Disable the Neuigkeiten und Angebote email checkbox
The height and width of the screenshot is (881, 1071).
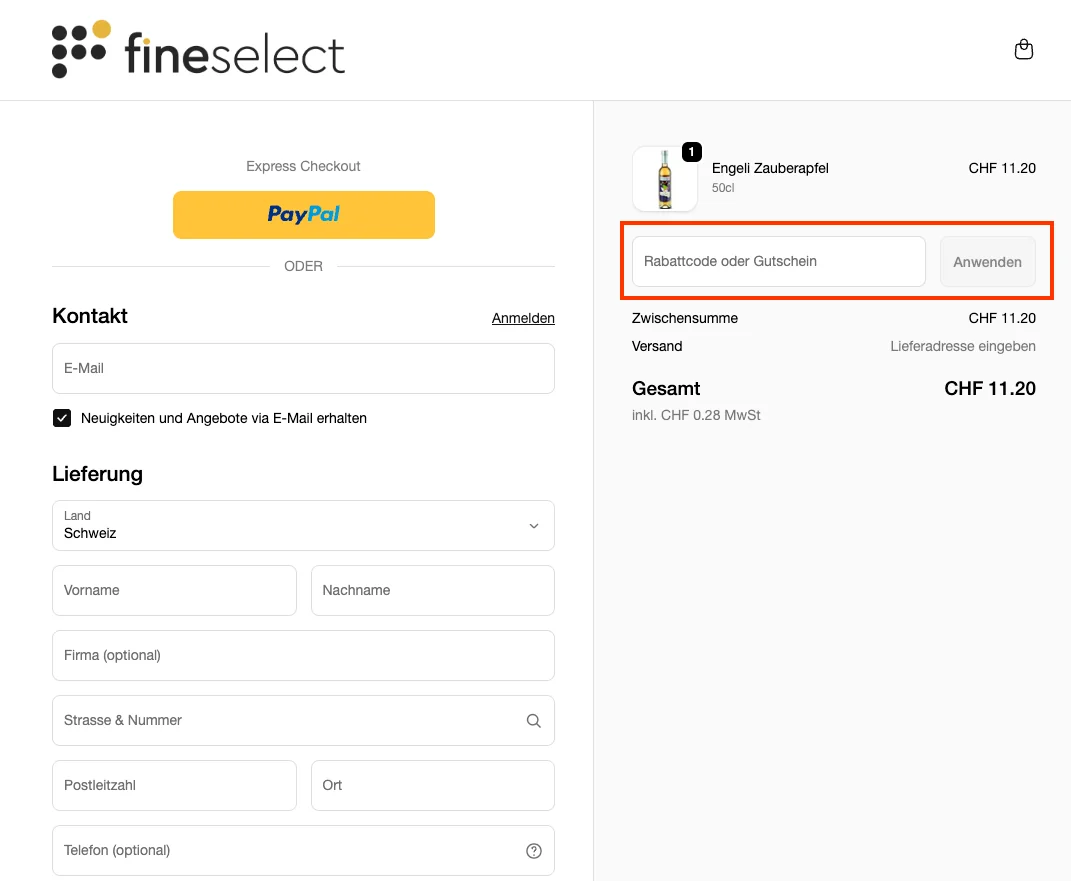click(62, 418)
